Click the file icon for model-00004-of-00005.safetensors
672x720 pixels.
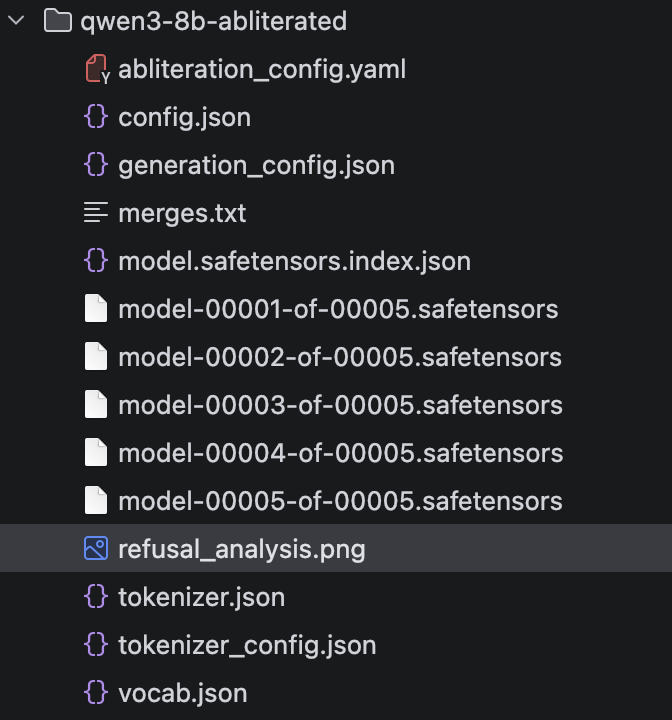tap(96, 453)
